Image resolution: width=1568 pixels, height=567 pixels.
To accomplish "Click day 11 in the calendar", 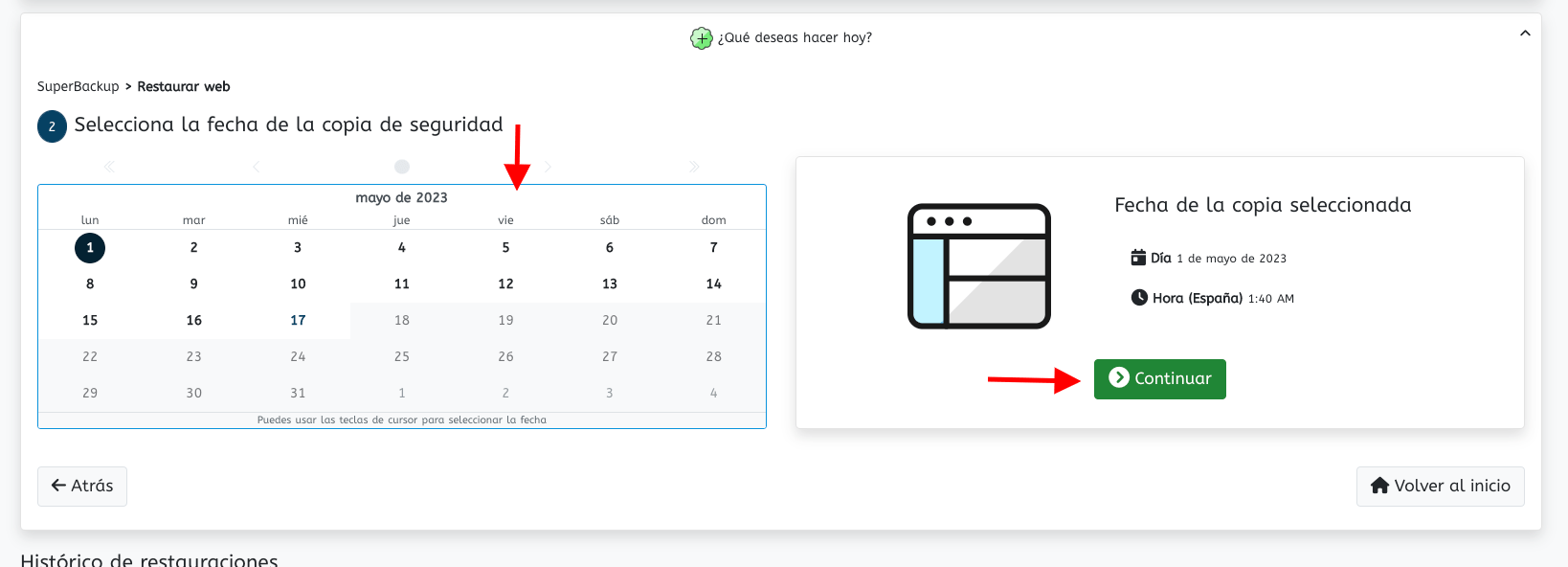I will click(x=402, y=284).
